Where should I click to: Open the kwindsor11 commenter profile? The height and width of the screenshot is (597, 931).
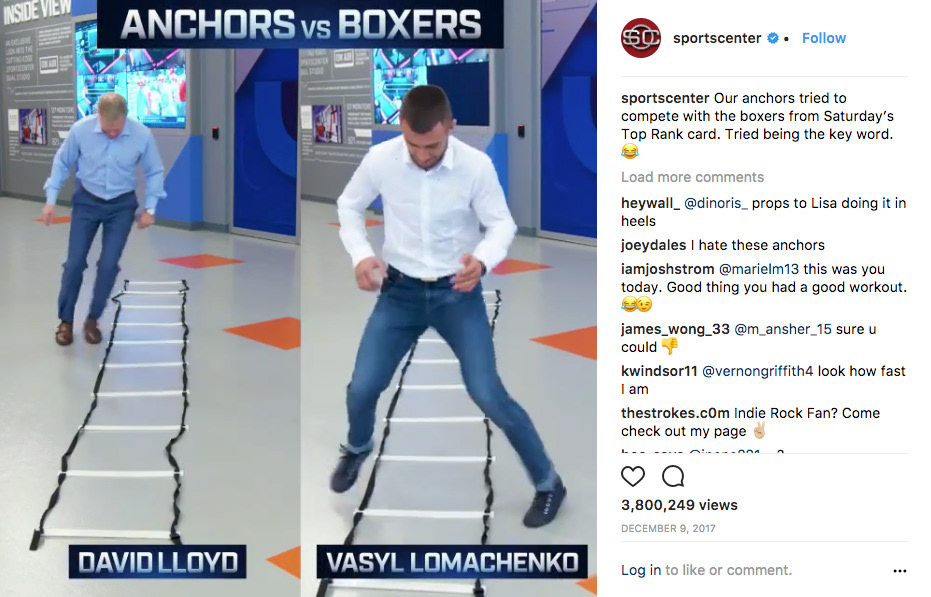point(659,371)
